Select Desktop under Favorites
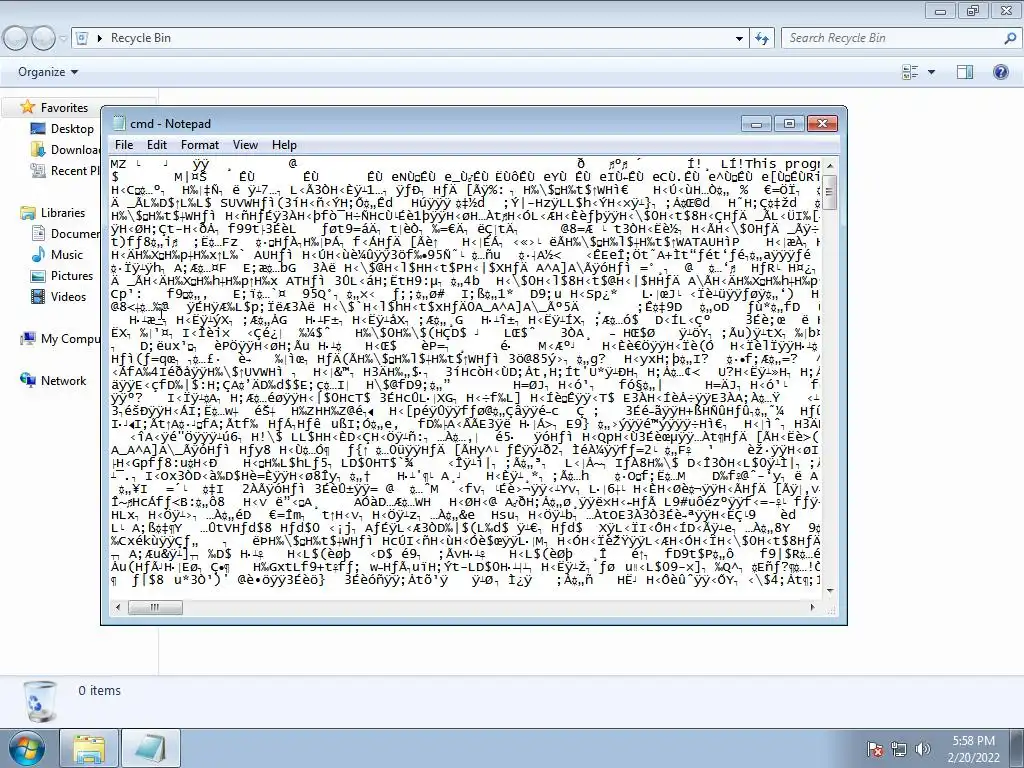1024x768 pixels. click(x=72, y=129)
